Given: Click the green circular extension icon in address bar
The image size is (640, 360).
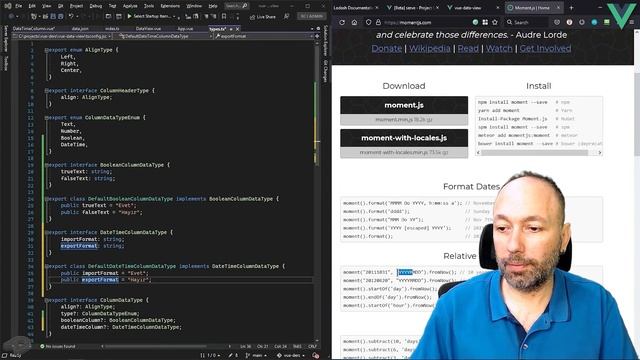Looking at the screenshot, I should click(x=475, y=22).
